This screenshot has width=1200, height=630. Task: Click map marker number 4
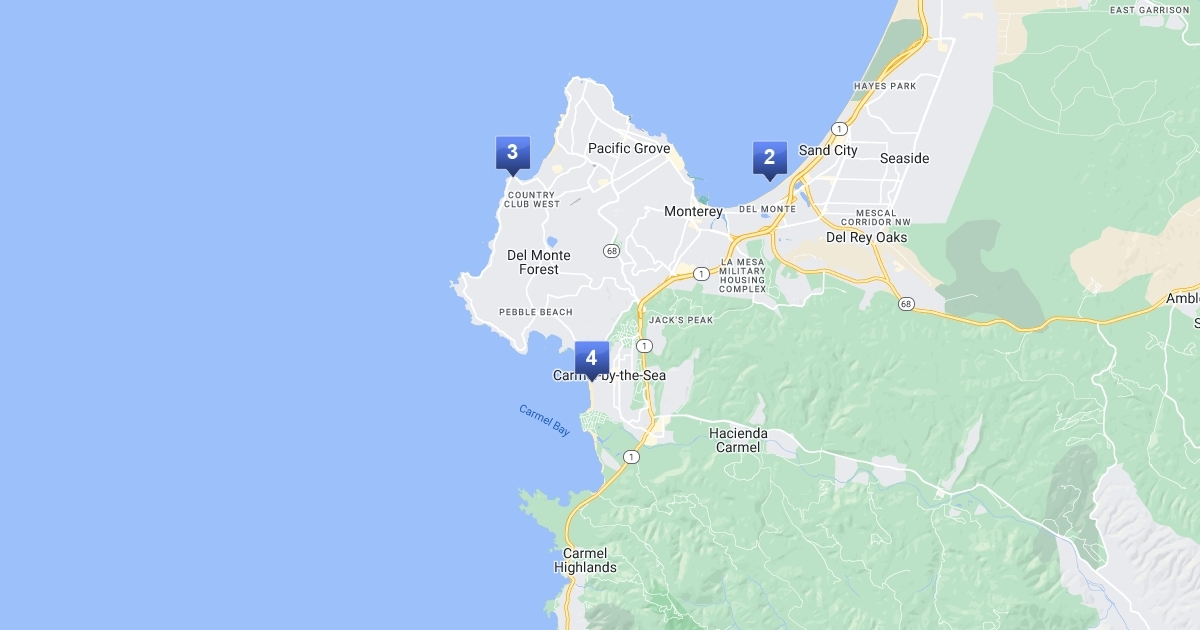click(x=591, y=360)
